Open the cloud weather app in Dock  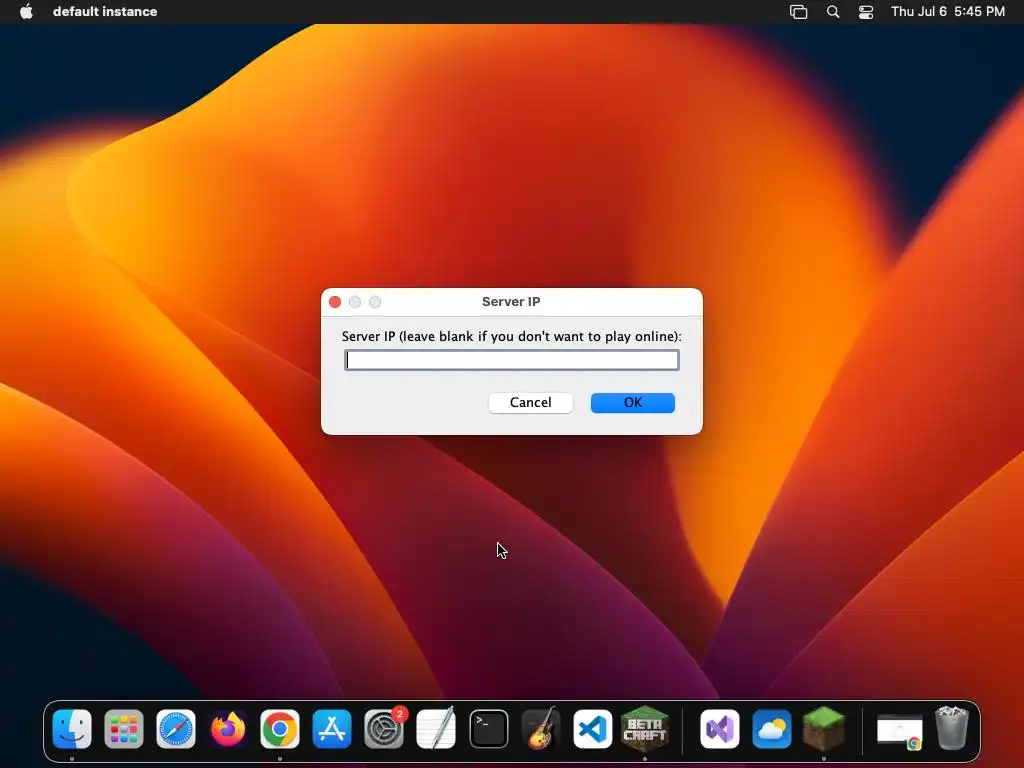pos(772,729)
